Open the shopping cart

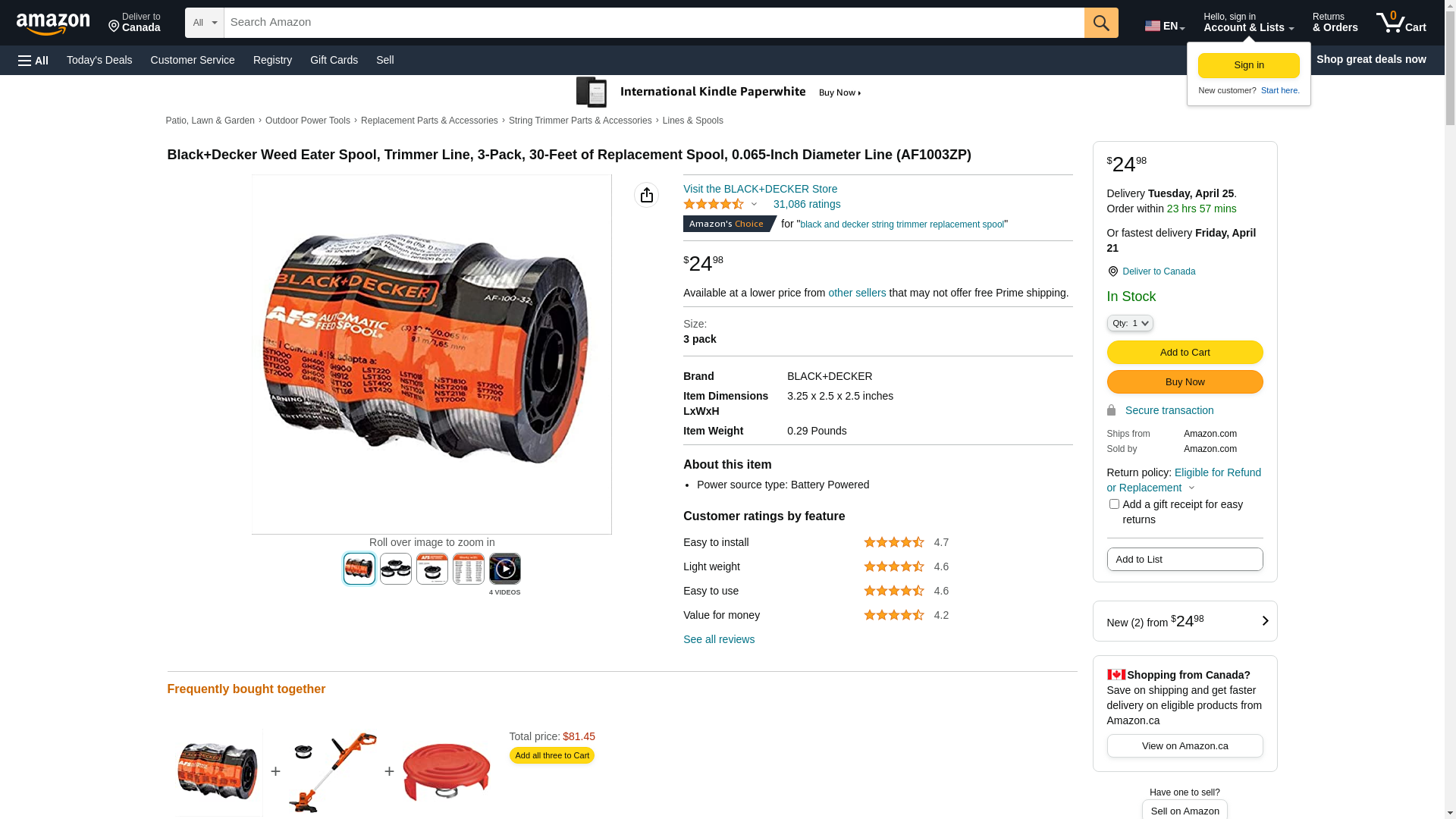(x=1401, y=23)
